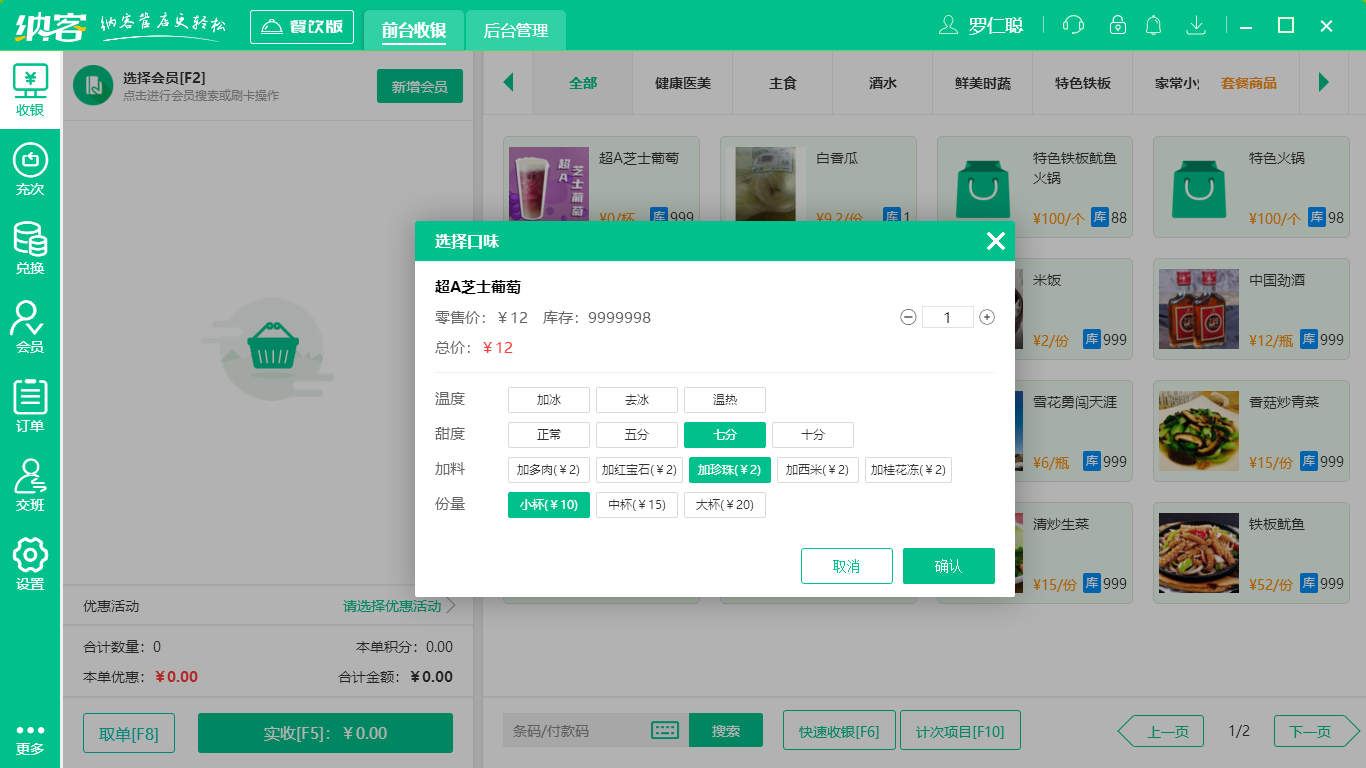Deselect the 加珍珠(¥2) topping

729,469
